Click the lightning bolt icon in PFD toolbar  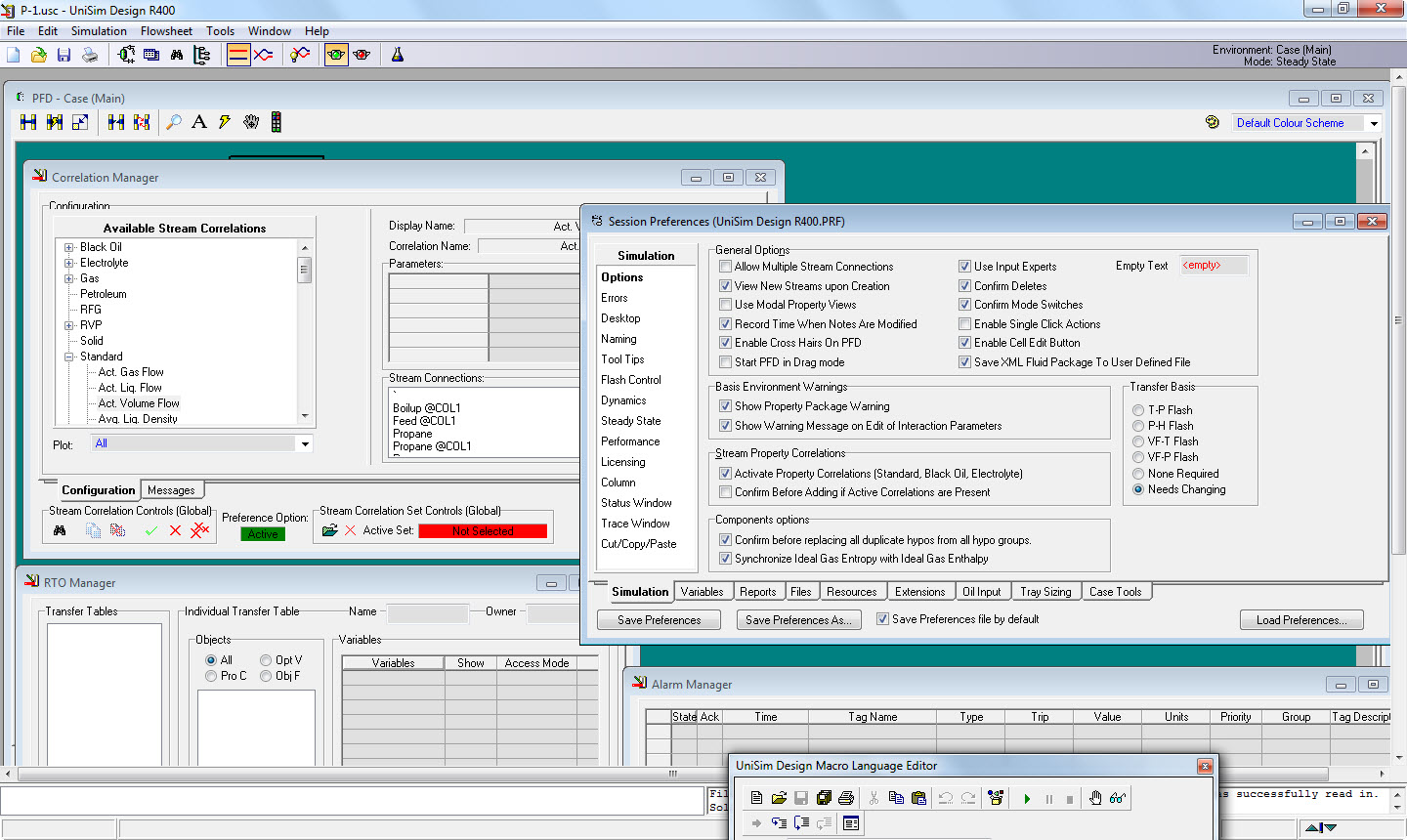click(225, 122)
